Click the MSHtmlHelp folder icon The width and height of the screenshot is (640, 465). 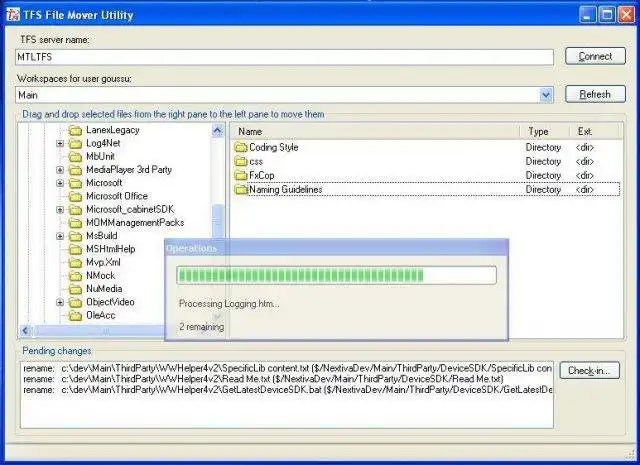tap(75, 249)
